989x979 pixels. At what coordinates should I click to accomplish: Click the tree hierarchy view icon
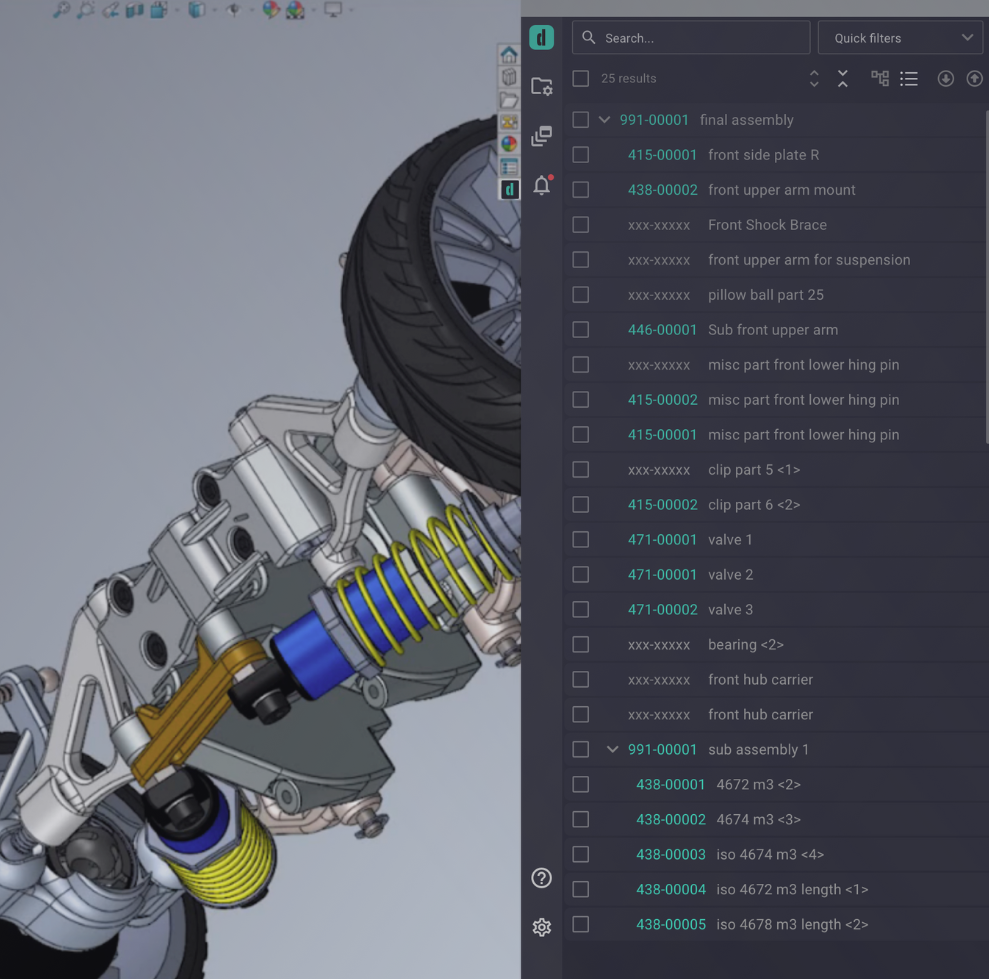click(880, 78)
